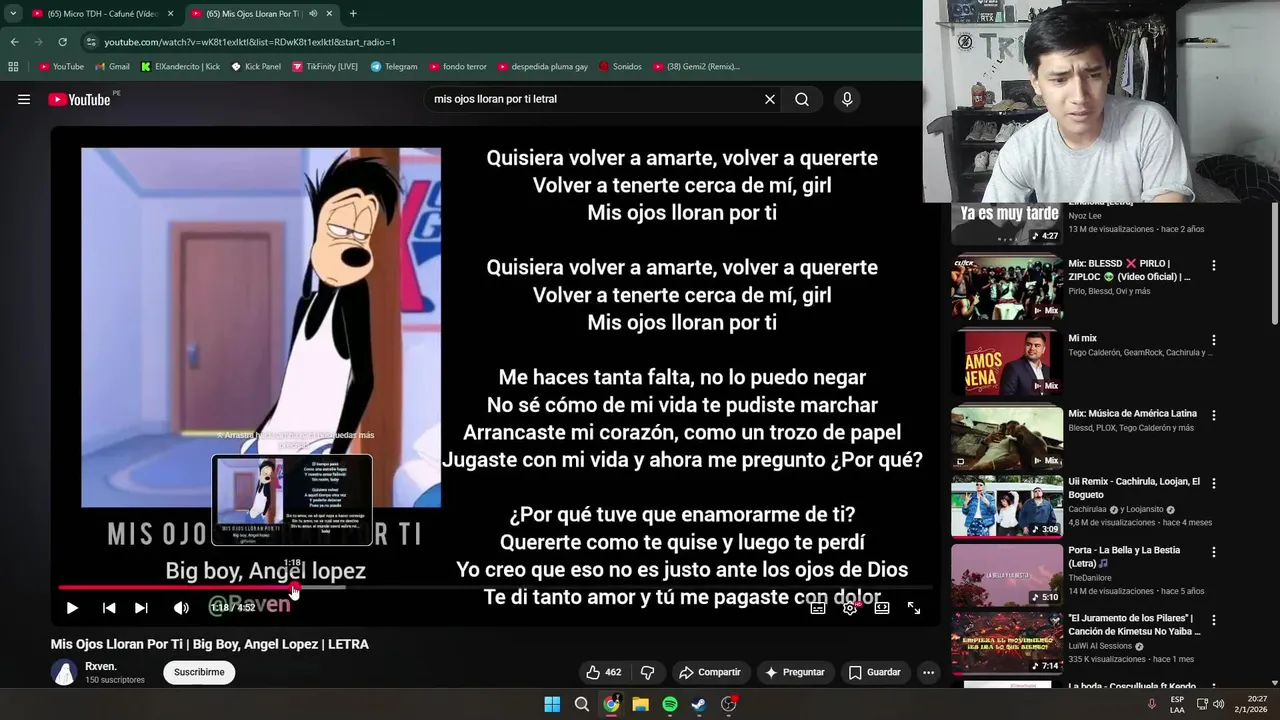Open Porta - La Bella y La Bestia thumbnail
The image size is (1280, 720).
(x=1007, y=575)
